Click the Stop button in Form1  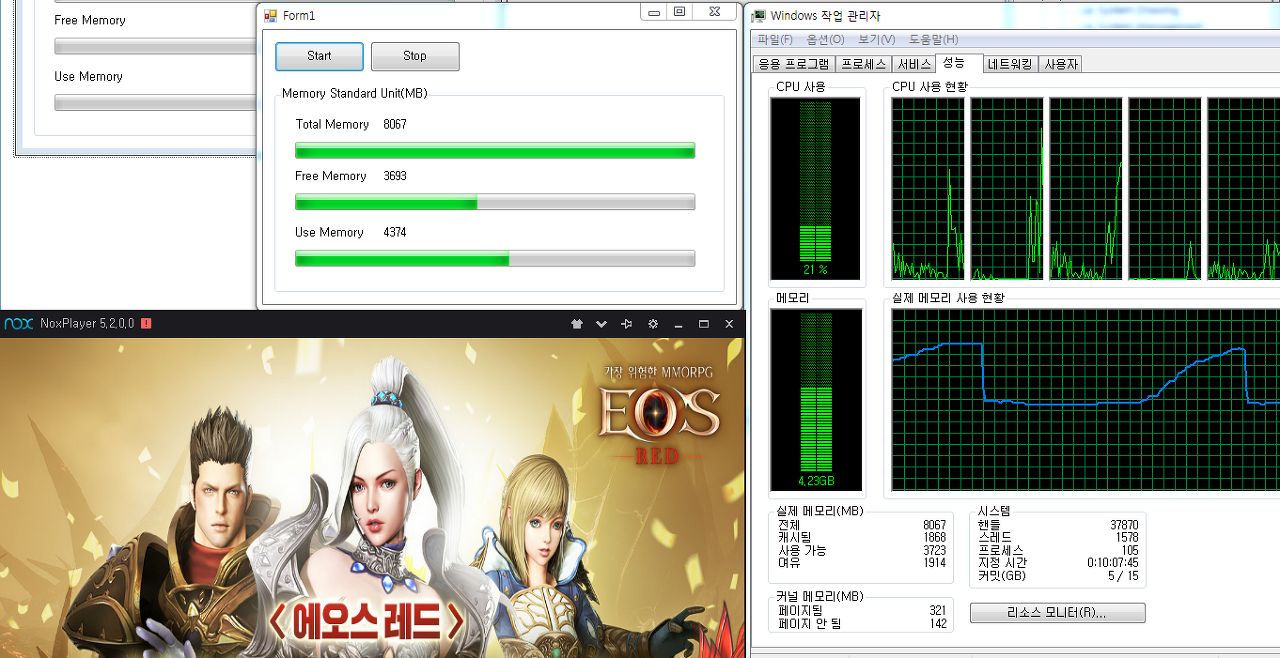pyautogui.click(x=415, y=56)
